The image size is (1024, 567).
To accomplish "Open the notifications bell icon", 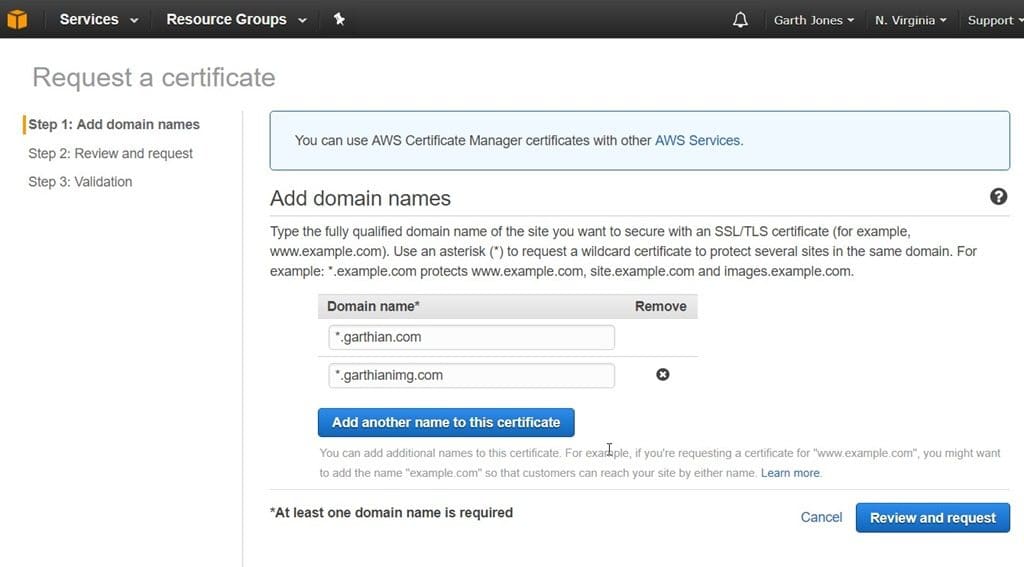I will coord(740,20).
